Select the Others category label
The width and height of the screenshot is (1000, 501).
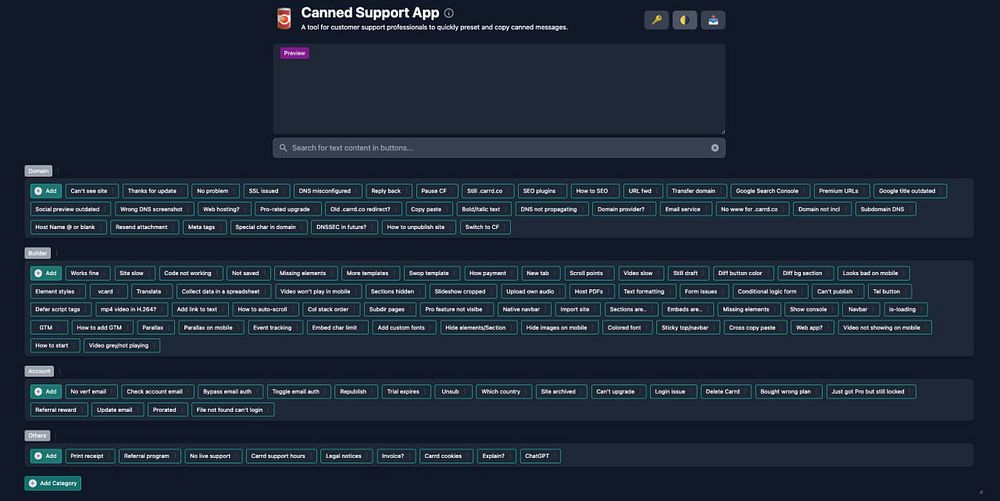pyautogui.click(x=37, y=435)
